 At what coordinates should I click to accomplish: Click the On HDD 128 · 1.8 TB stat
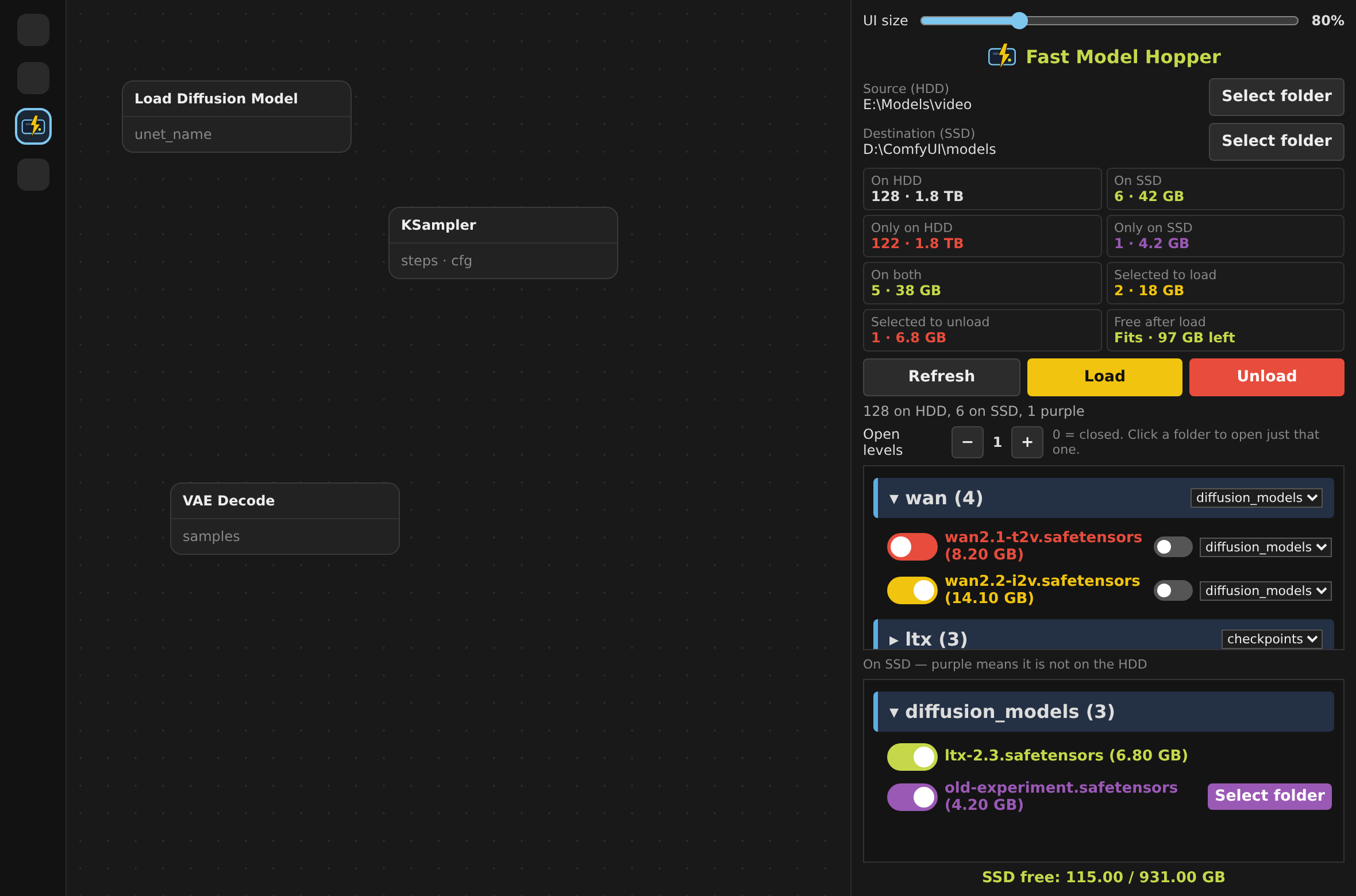click(982, 189)
